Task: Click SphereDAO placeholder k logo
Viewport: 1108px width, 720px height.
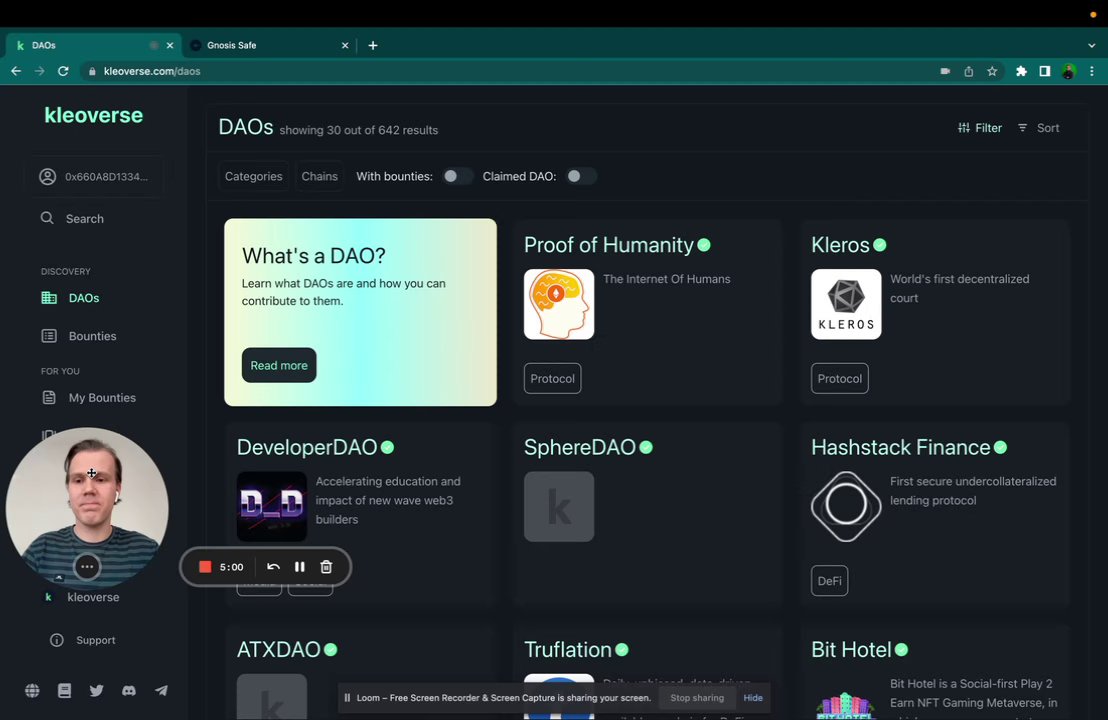Action: click(559, 507)
